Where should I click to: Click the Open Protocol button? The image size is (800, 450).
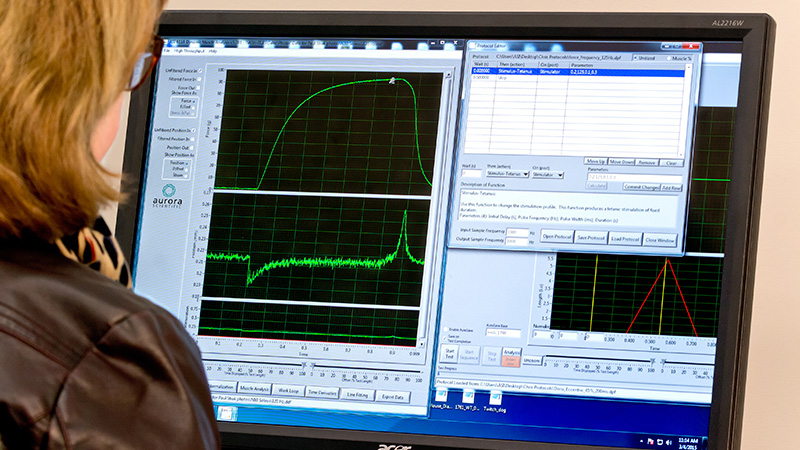click(x=556, y=237)
